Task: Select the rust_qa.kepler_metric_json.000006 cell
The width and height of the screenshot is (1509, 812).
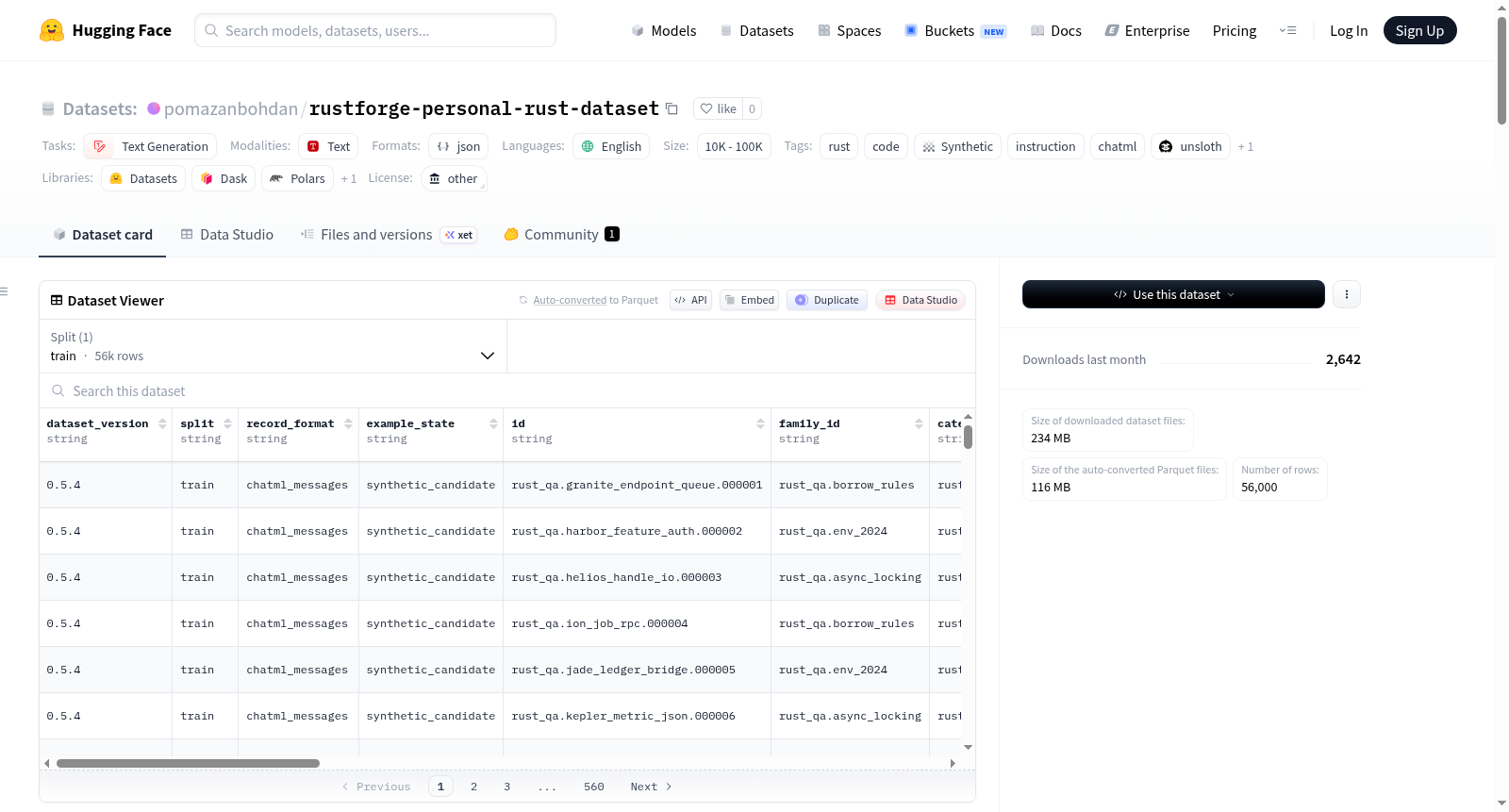Action: click(x=638, y=716)
